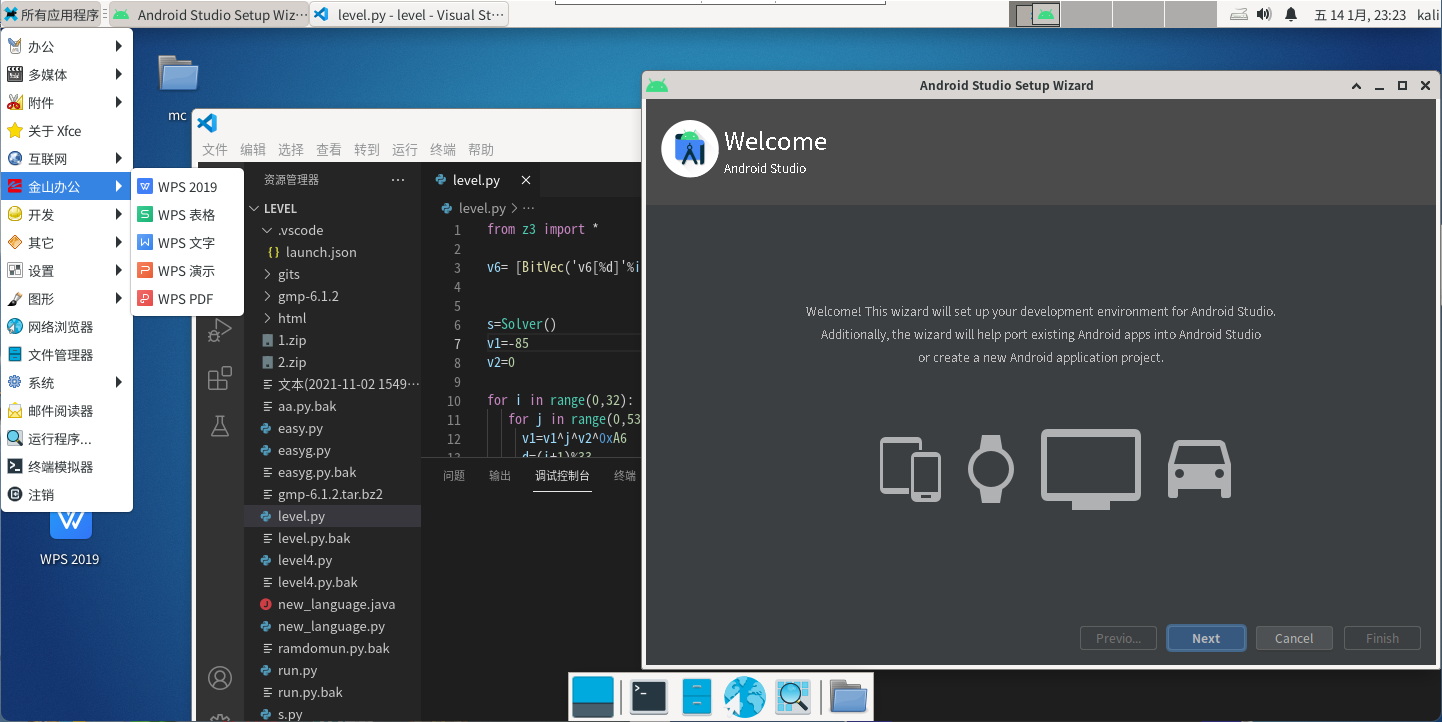Screen dimensions: 1442x722
Task: Open VS Code Testing flask icon
Action: pyautogui.click(x=219, y=426)
